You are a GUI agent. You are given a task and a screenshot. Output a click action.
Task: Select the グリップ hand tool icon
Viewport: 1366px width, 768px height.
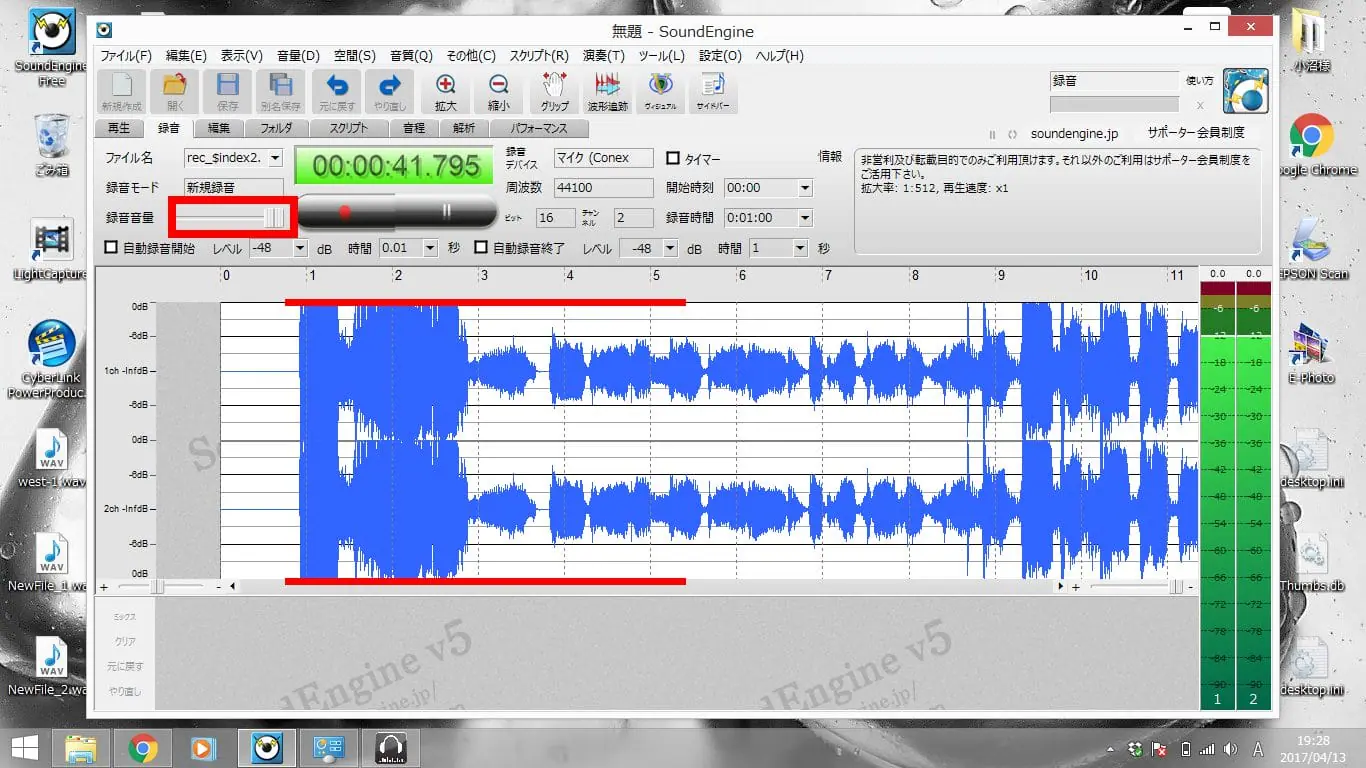pyautogui.click(x=554, y=91)
